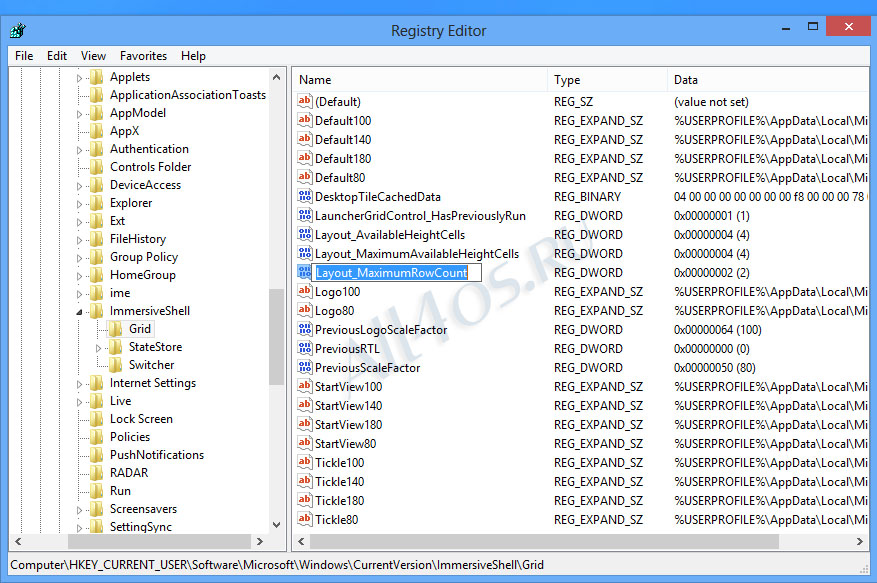877x583 pixels.
Task: Click the values pane horizontal scrollbar thumb
Action: coord(544,541)
